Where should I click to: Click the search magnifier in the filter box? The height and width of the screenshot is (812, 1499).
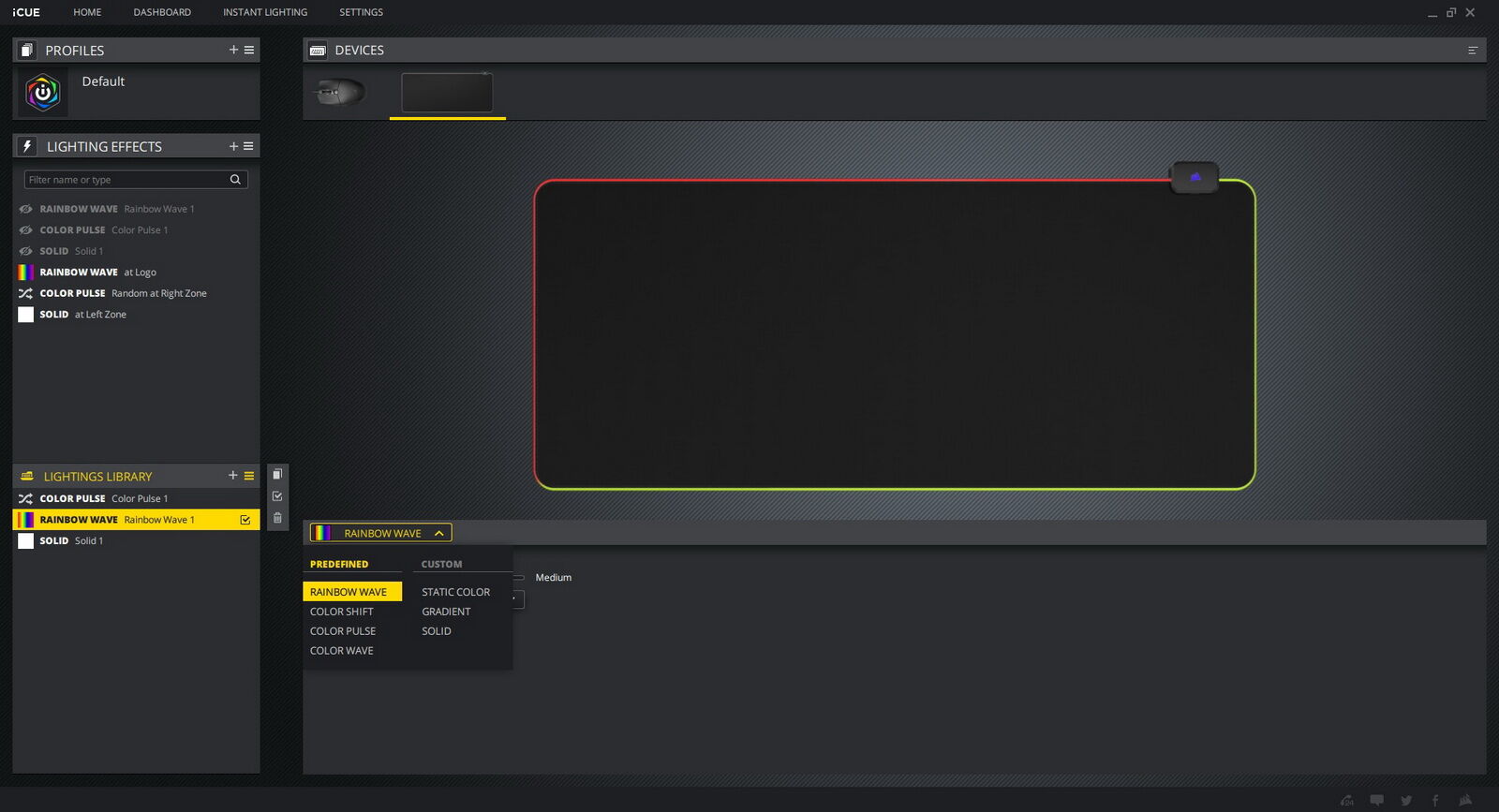click(x=235, y=179)
